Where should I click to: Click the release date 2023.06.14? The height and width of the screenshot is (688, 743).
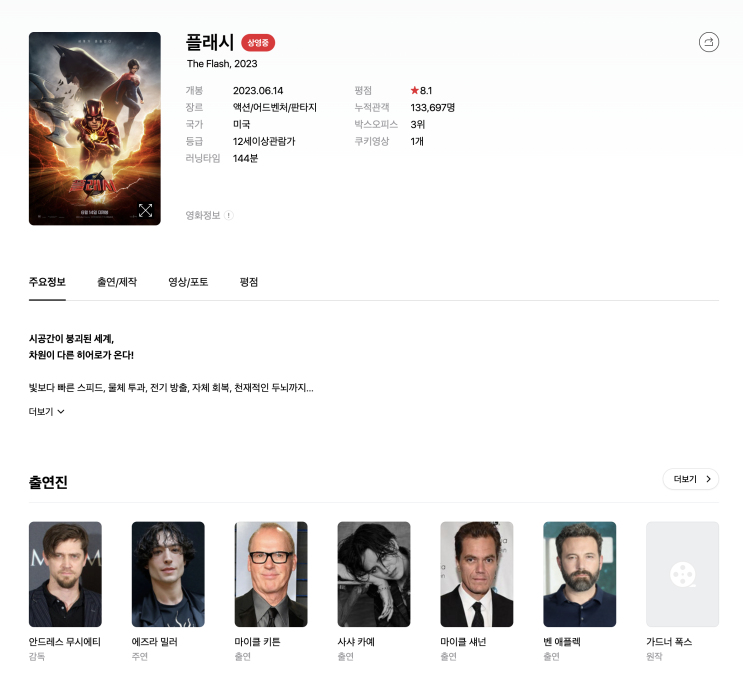coord(258,91)
